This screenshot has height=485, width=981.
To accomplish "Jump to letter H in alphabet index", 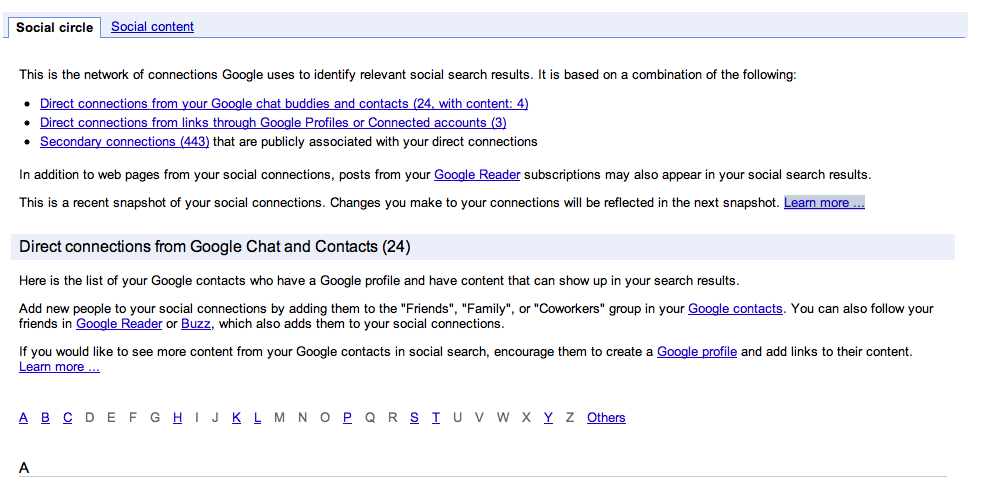I will tap(178, 417).
